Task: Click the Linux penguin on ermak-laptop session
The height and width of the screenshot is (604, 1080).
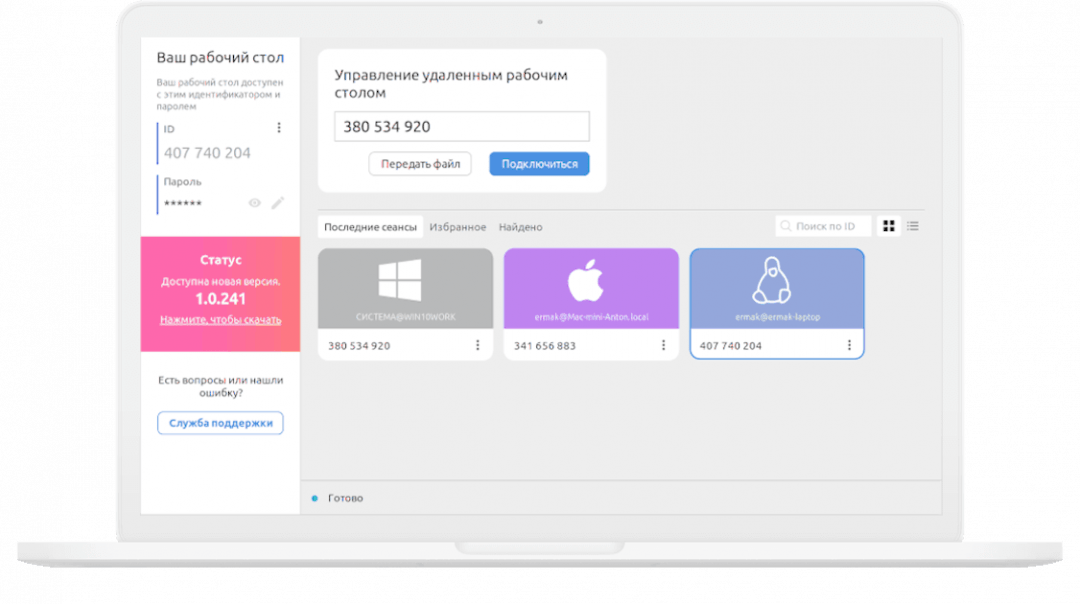Action: click(771, 281)
